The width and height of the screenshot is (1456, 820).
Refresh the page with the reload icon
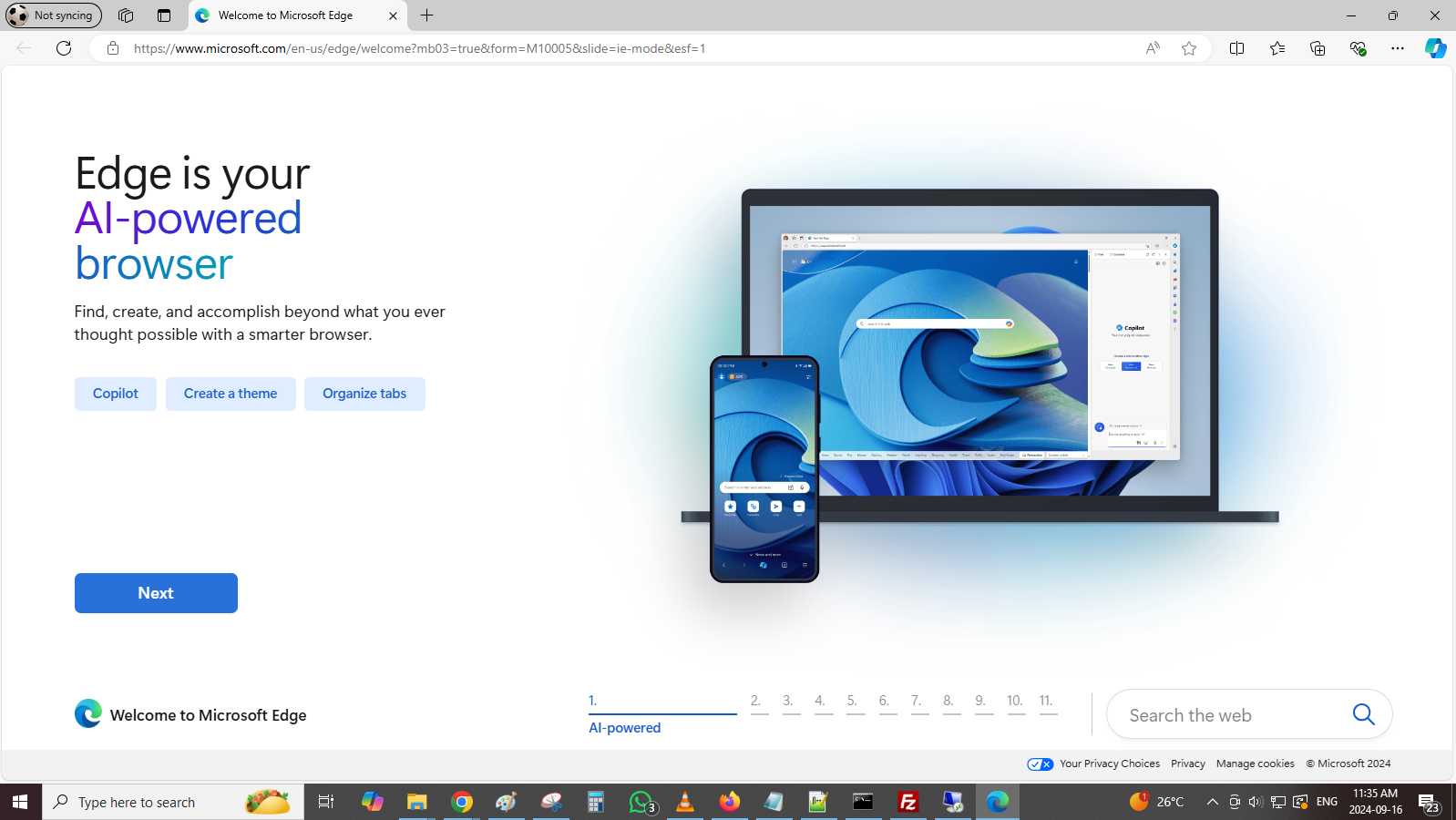click(64, 48)
